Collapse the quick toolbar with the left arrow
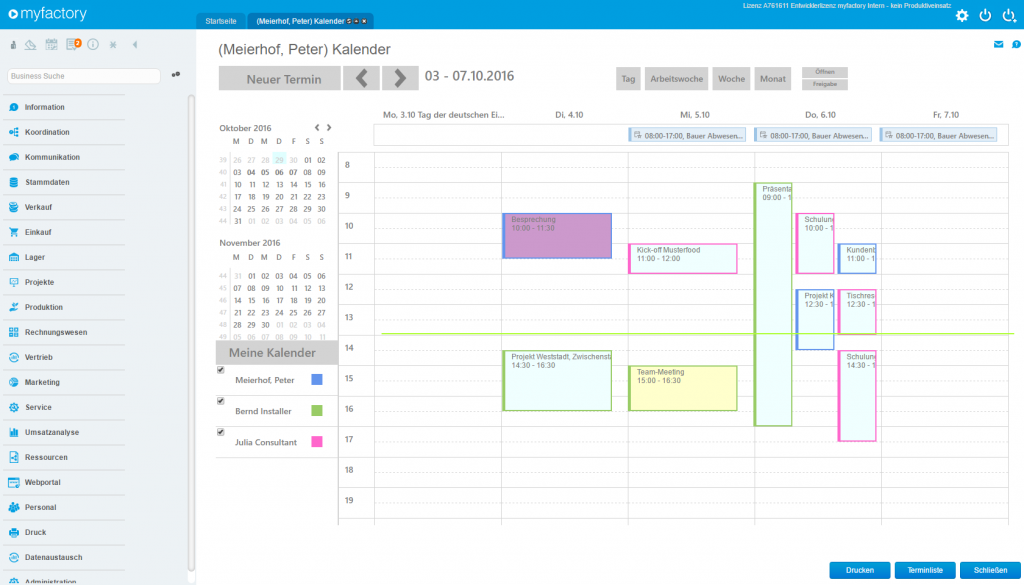Screen dimensions: 1024x585 [134, 44]
